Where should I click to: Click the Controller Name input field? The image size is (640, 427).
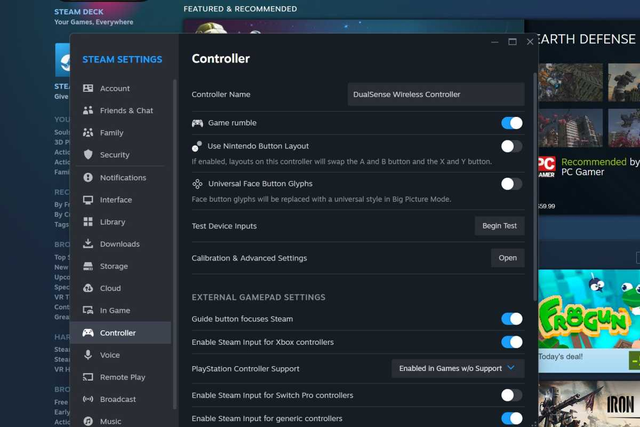[436, 94]
